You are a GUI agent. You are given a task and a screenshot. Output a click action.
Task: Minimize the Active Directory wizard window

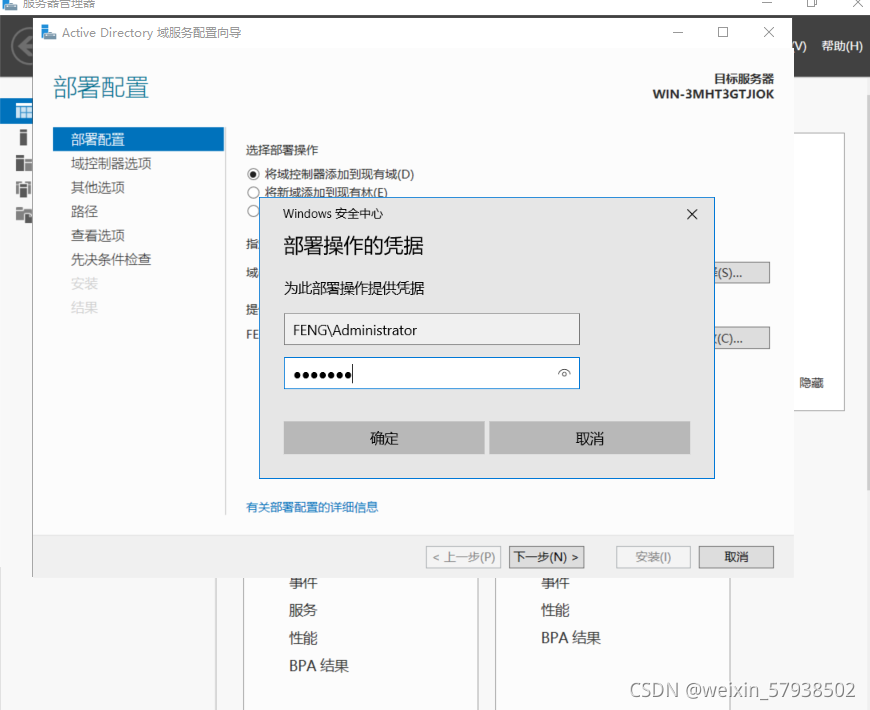pos(677,32)
